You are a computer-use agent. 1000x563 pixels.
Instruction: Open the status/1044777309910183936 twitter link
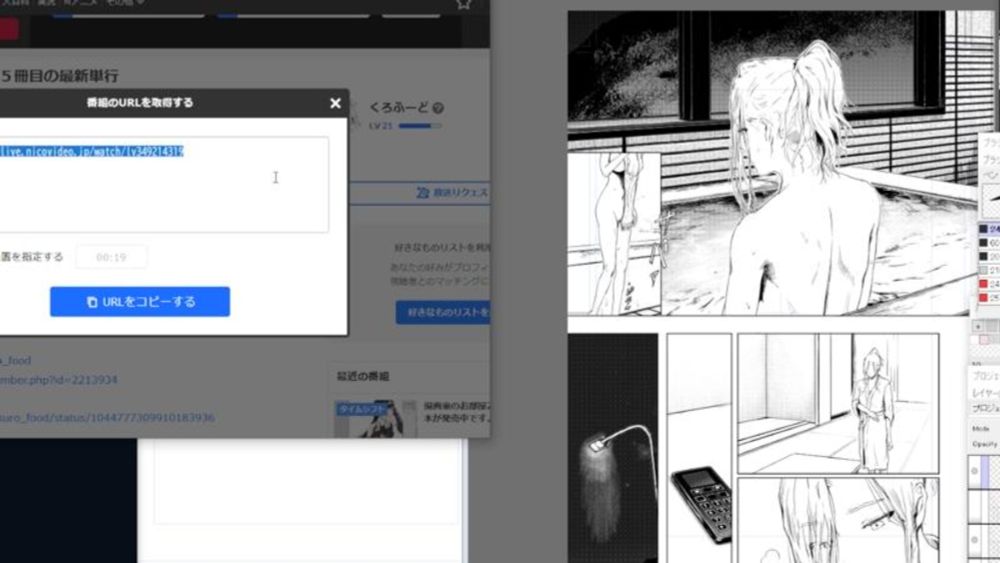(x=107, y=418)
